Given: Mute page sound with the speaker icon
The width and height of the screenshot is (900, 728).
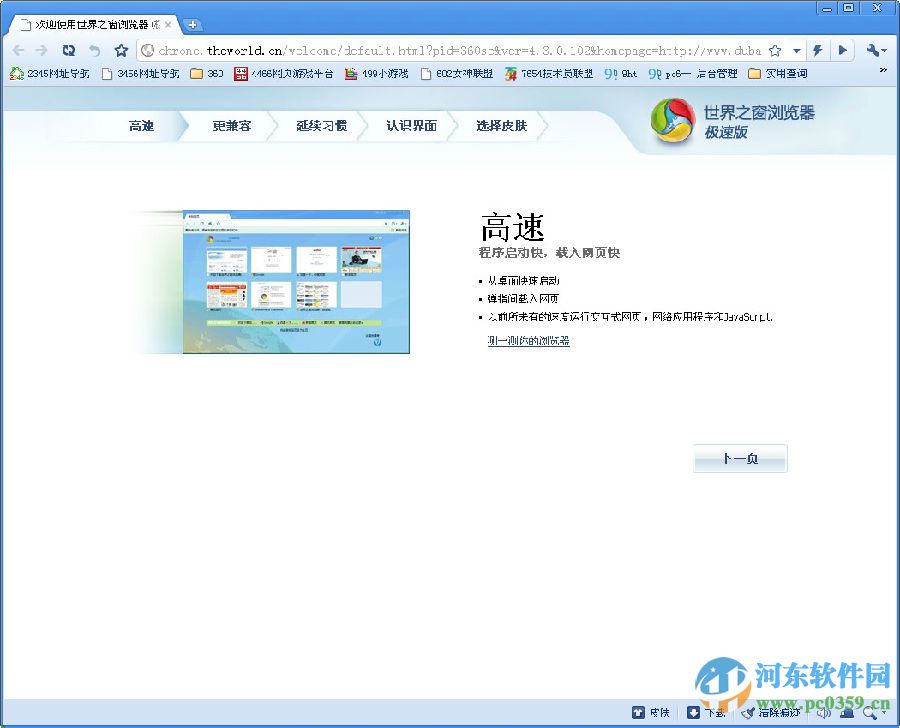Looking at the screenshot, I should coord(824,713).
